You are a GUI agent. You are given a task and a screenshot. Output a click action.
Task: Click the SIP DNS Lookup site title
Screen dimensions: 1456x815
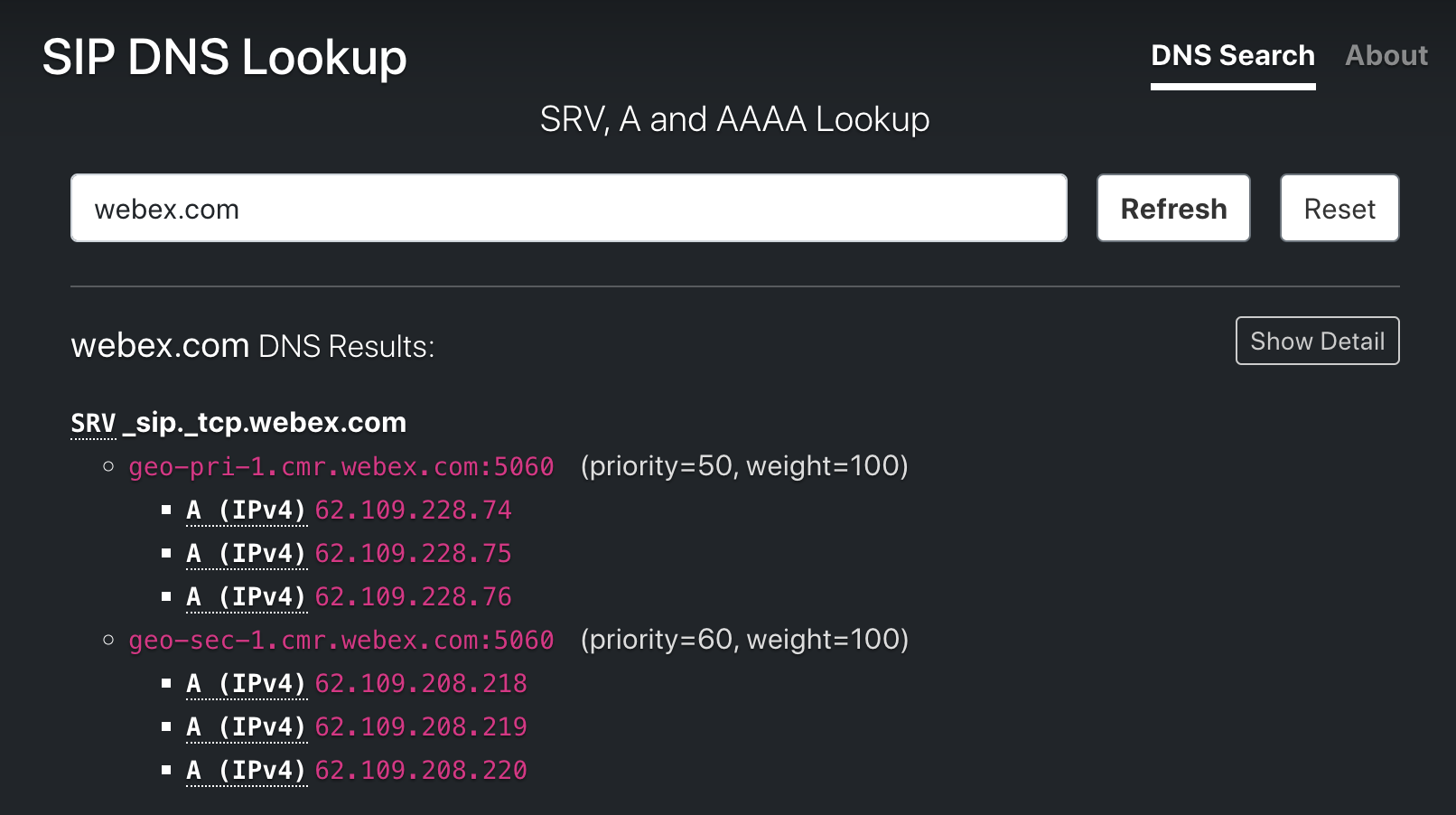[224, 58]
